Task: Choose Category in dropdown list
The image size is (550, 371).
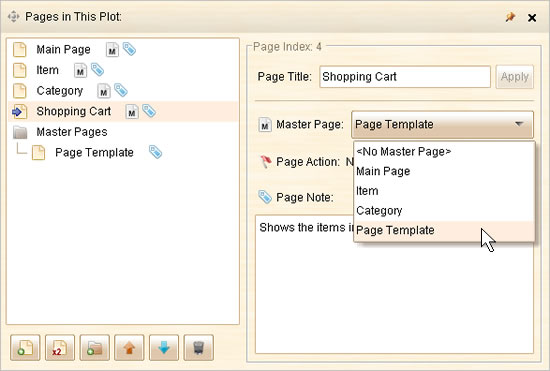Action: point(444,210)
